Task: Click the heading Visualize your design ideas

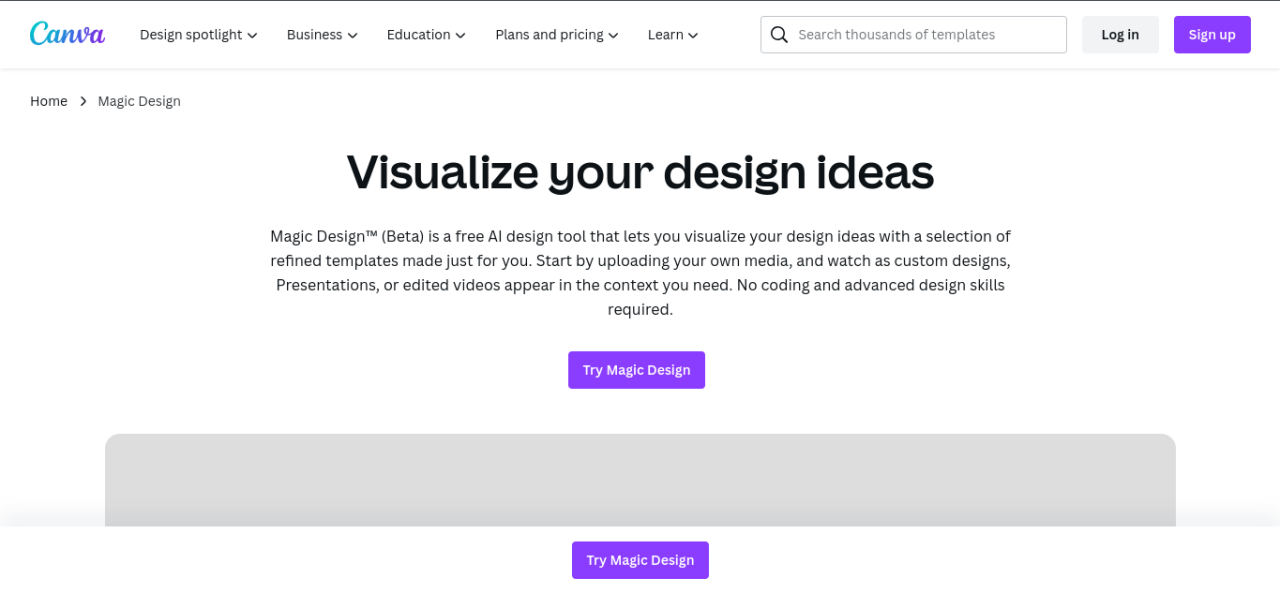Action: (x=640, y=172)
